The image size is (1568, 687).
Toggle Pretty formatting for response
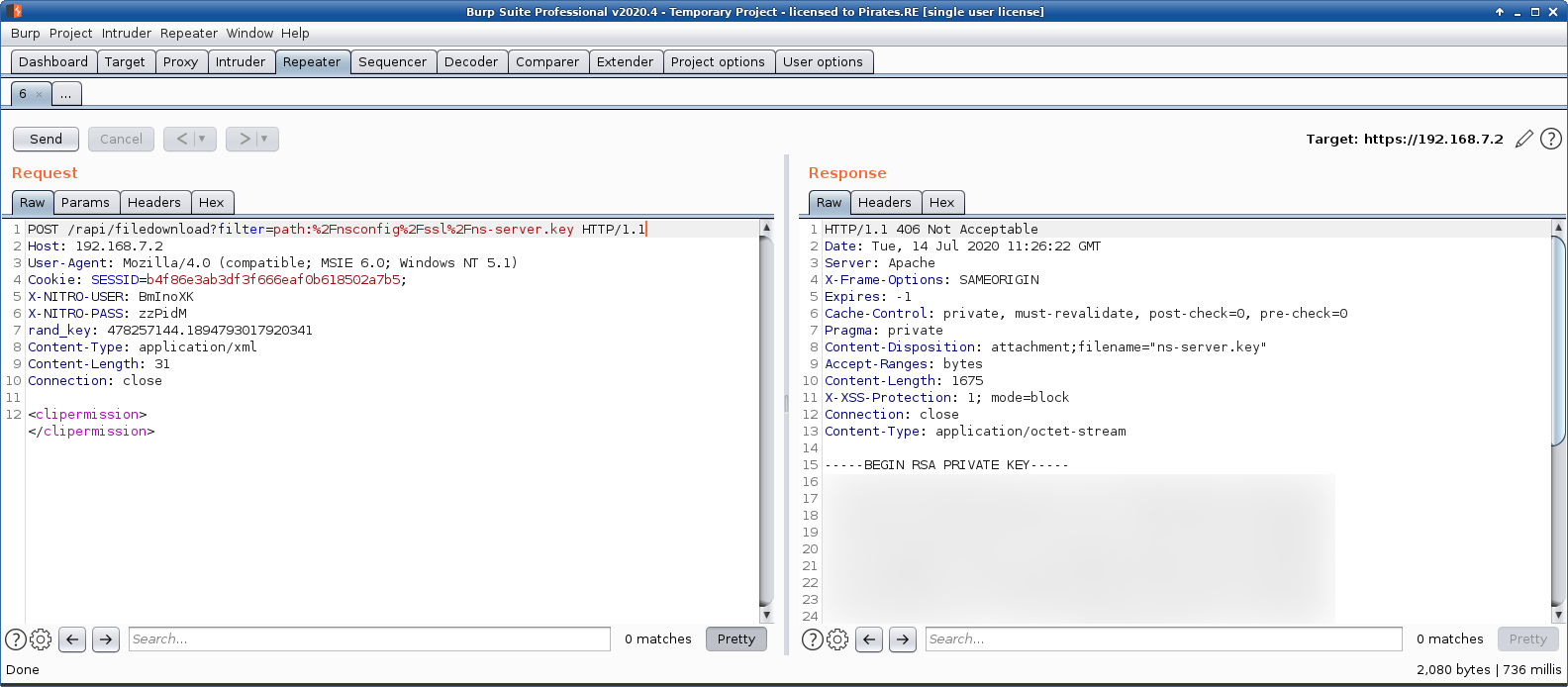pyautogui.click(x=1527, y=639)
